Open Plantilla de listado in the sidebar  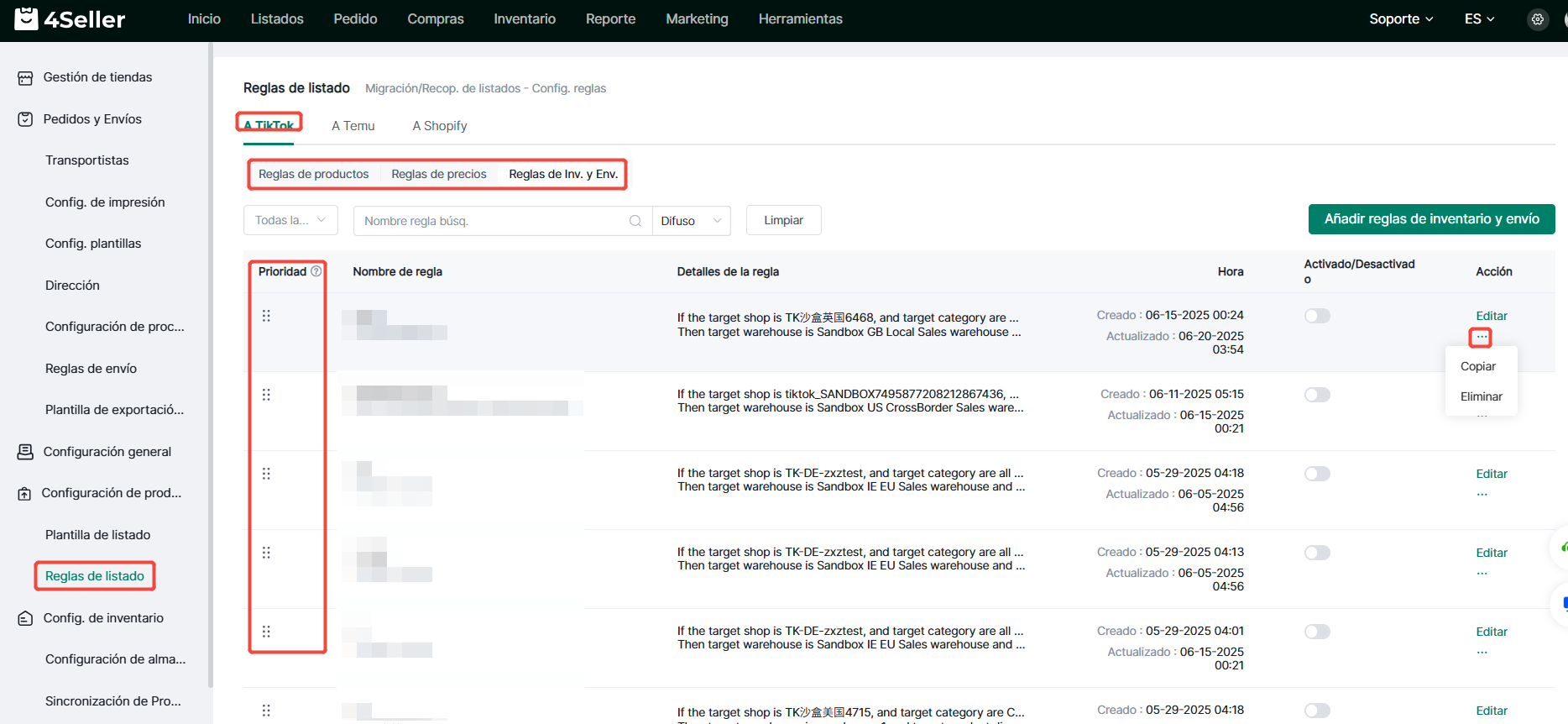tap(98, 535)
